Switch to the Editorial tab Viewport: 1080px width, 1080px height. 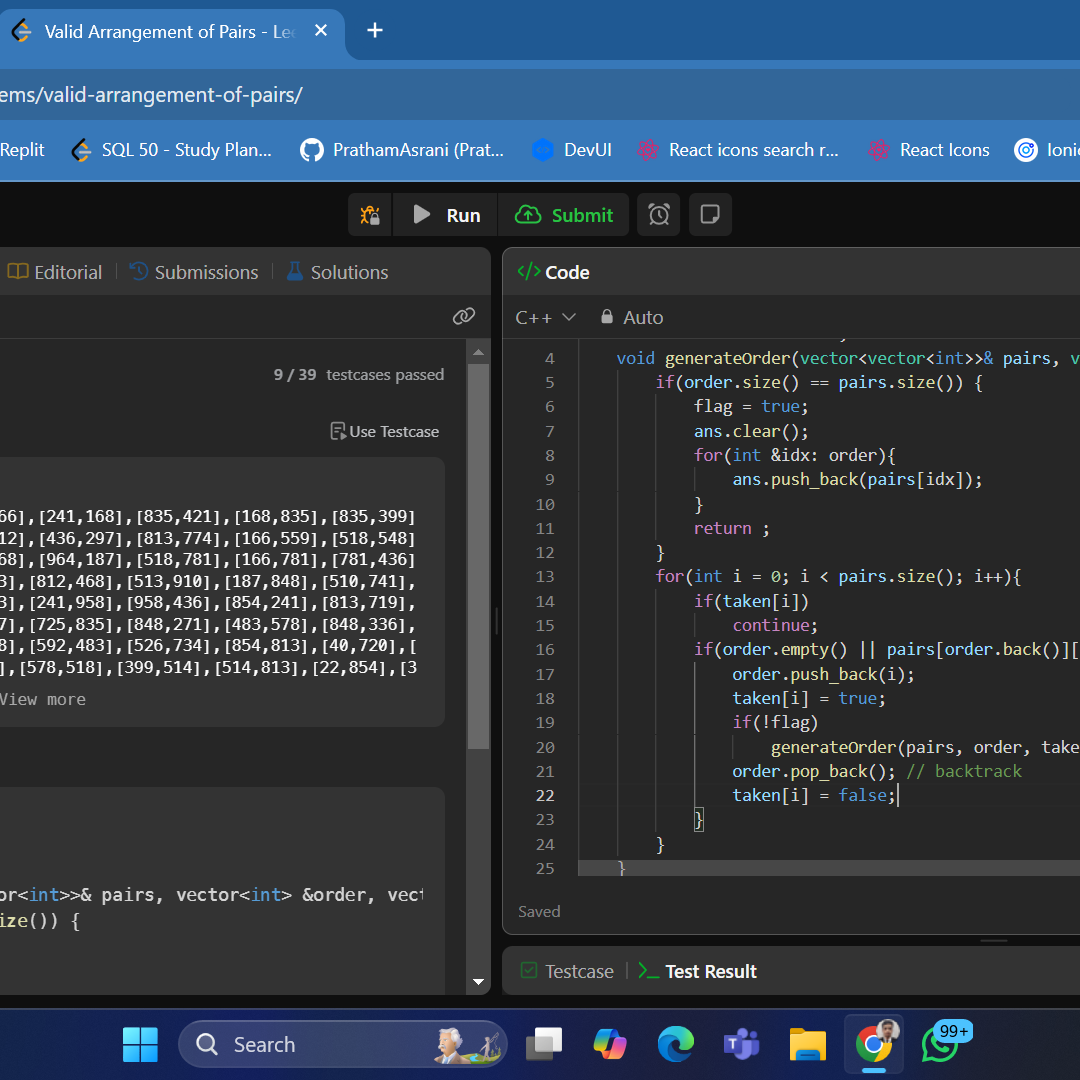click(56, 272)
